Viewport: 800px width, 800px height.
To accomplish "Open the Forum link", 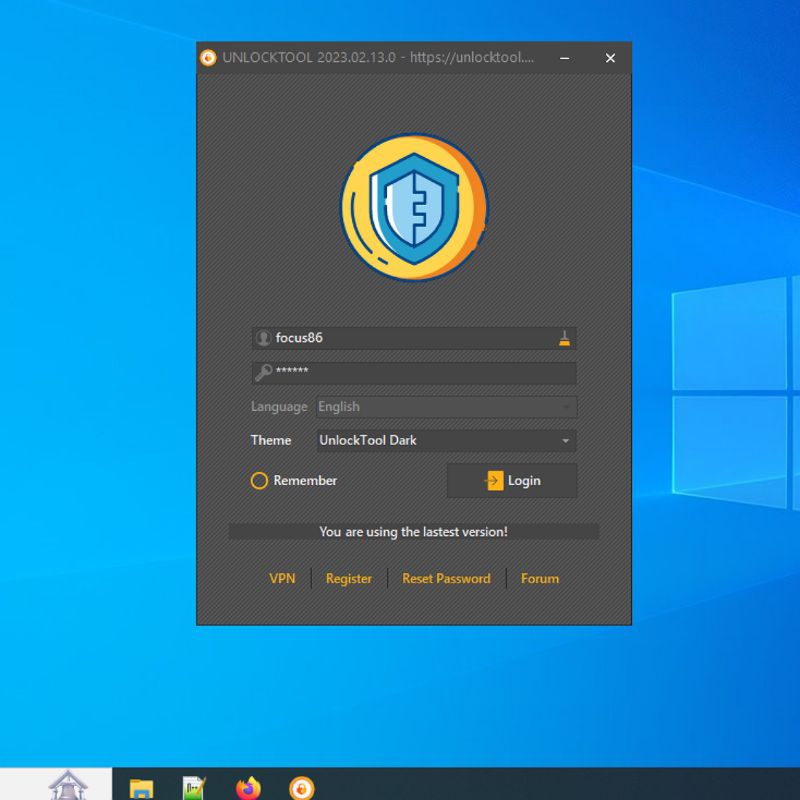I will (x=540, y=579).
